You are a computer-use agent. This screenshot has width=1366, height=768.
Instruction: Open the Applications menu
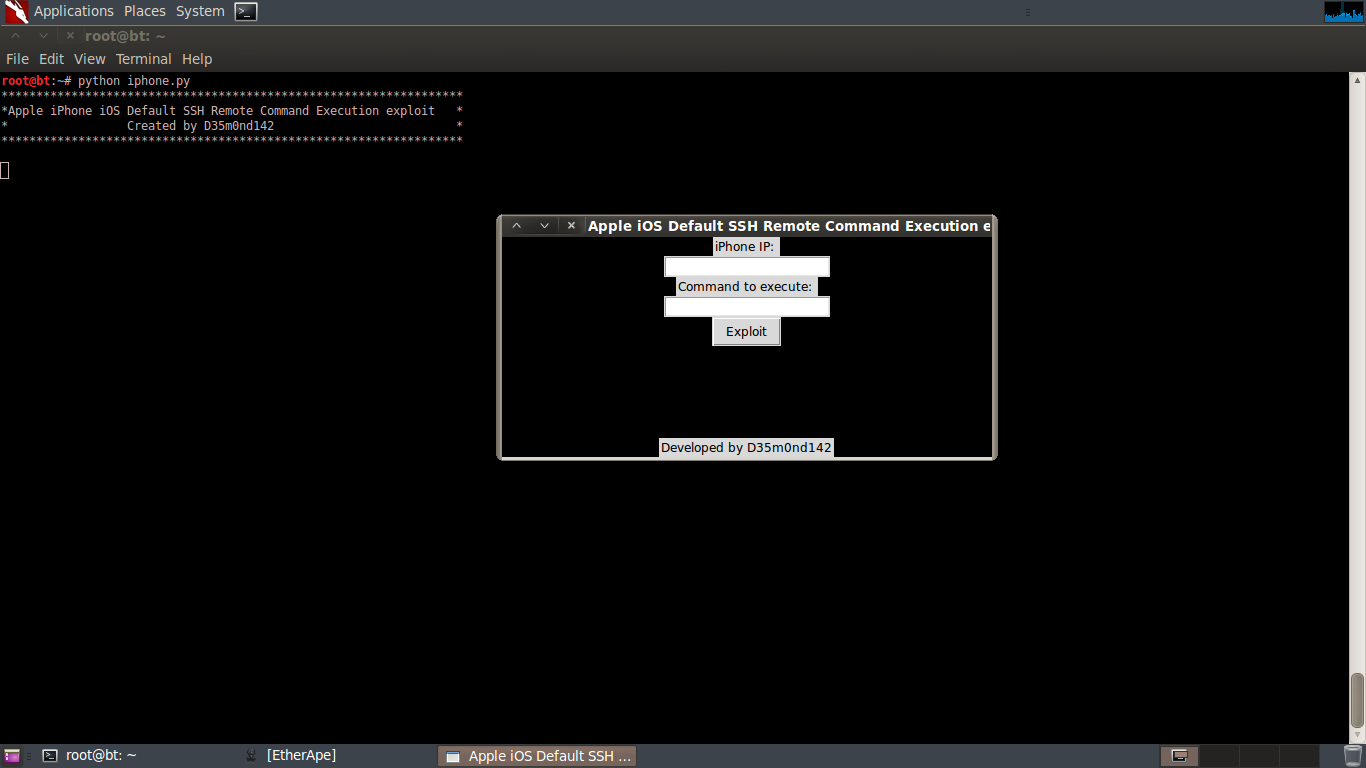[x=74, y=12]
